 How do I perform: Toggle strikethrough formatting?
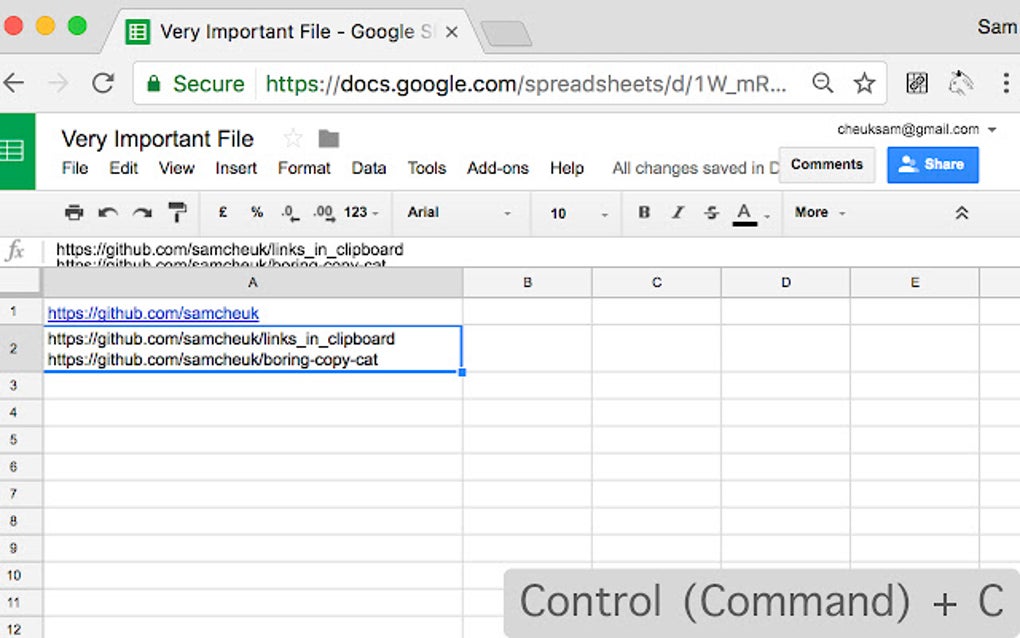point(712,212)
